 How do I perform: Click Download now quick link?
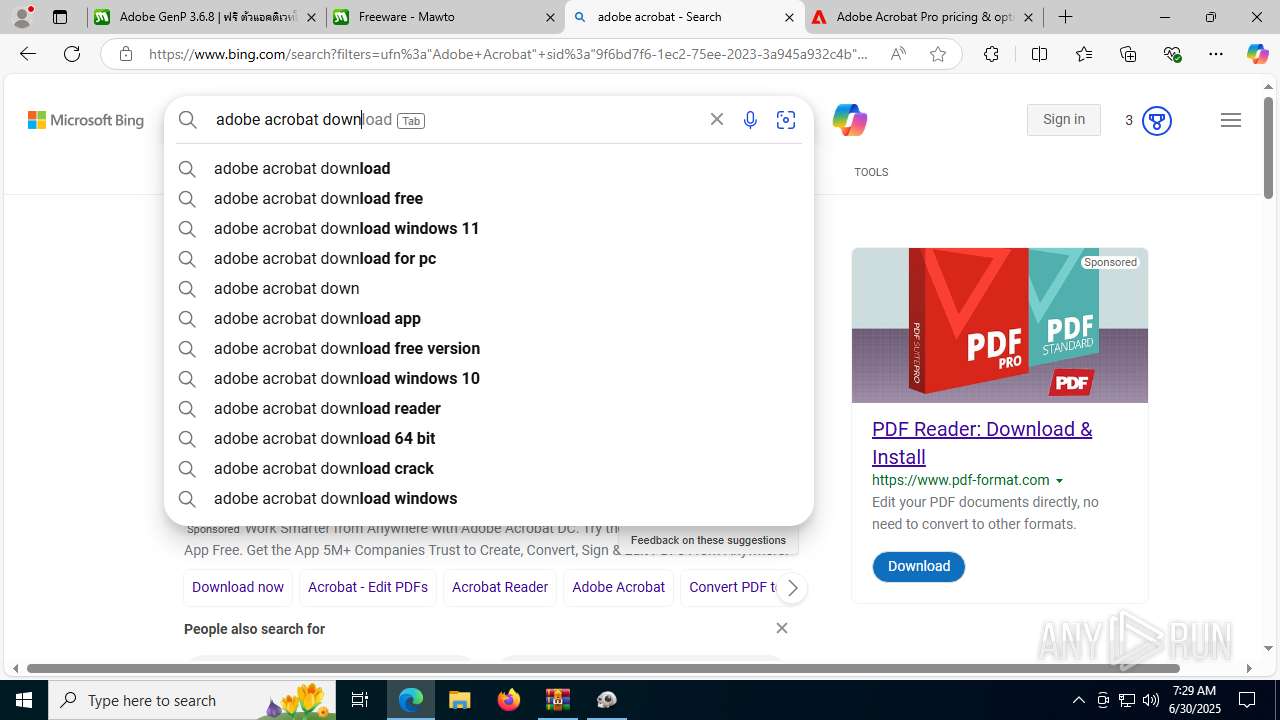pos(238,588)
